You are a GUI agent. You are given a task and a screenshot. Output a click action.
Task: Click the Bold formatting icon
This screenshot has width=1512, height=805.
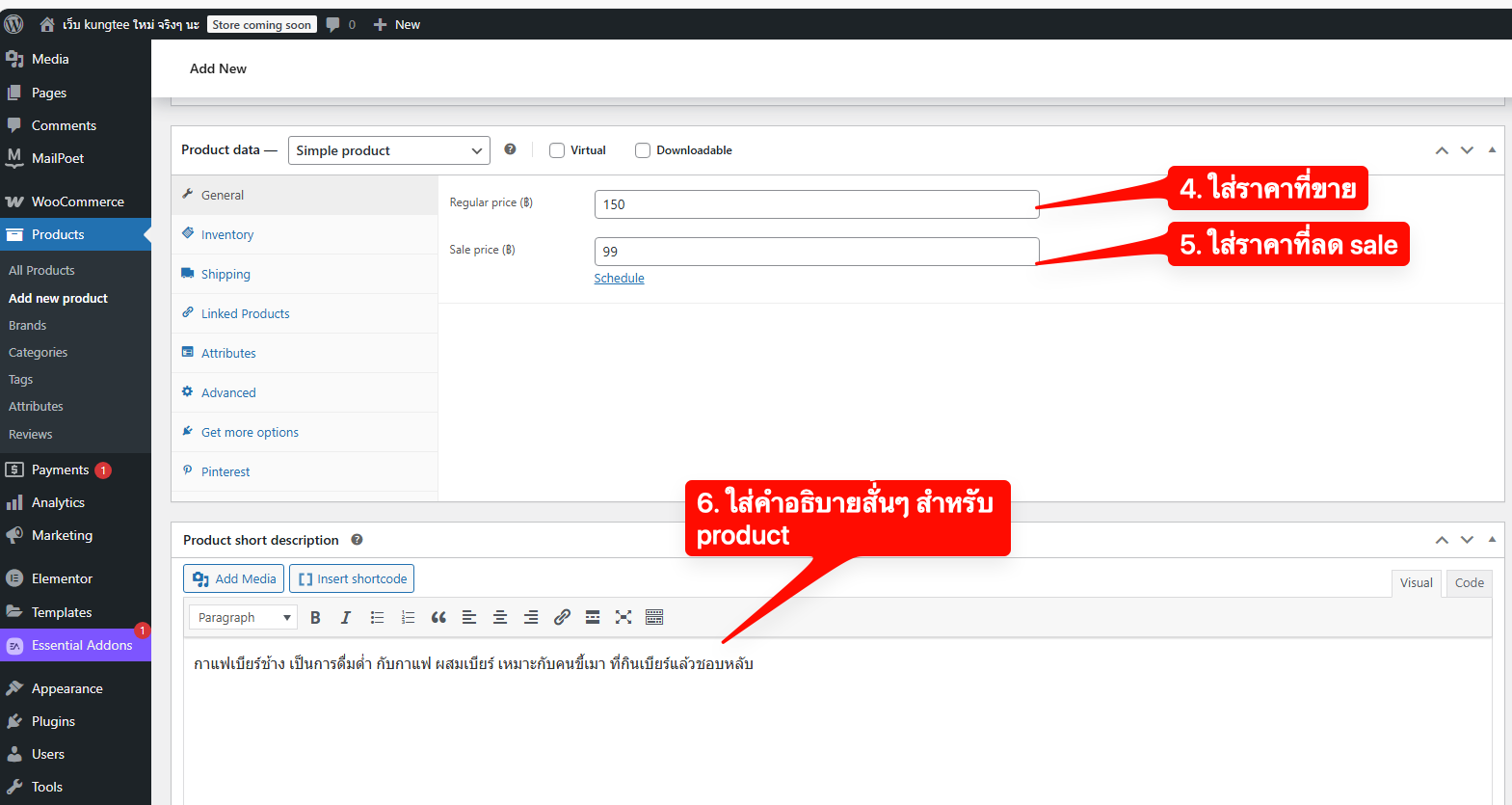coord(315,618)
